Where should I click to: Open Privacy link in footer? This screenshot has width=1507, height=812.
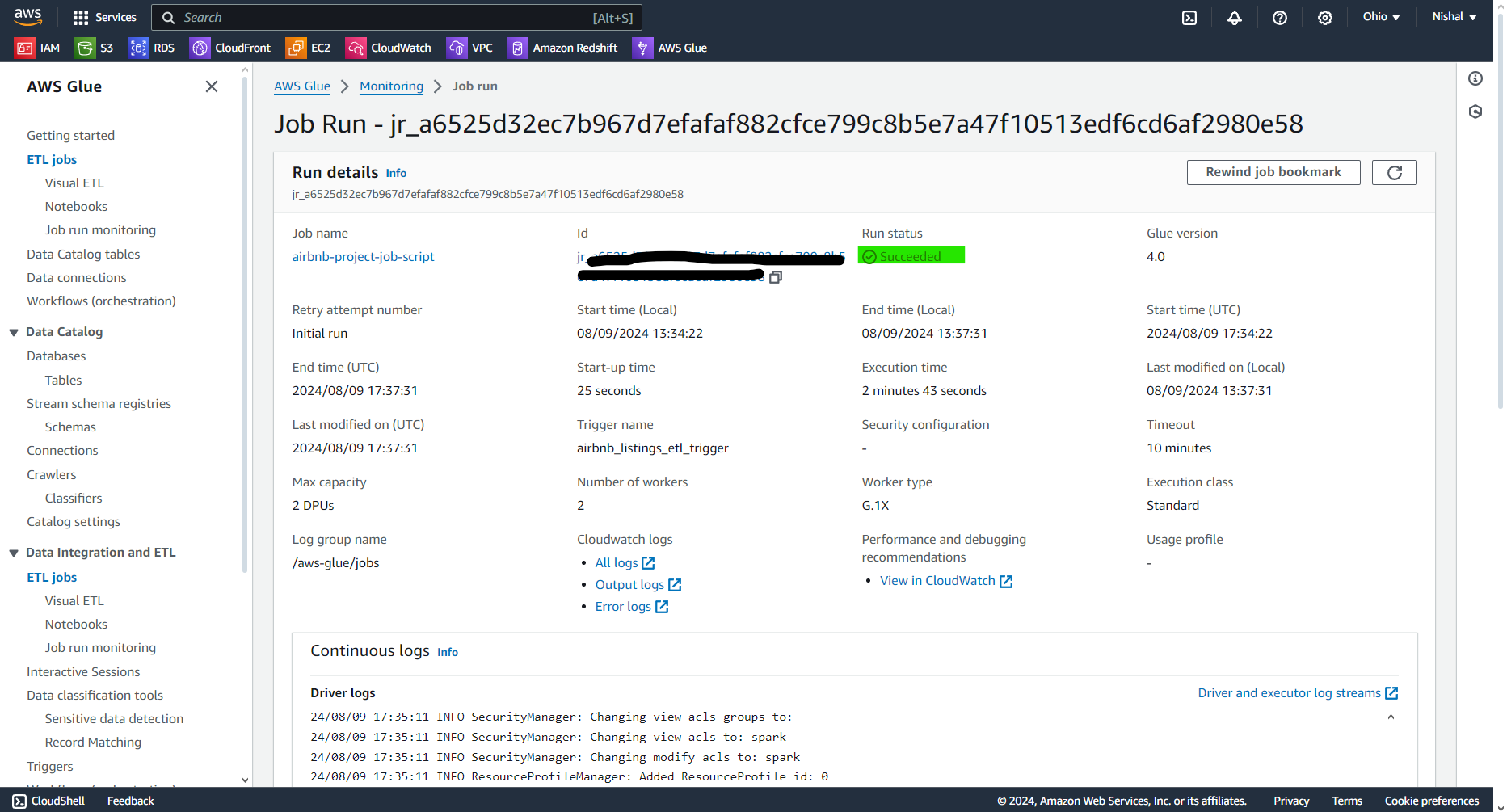(1291, 801)
